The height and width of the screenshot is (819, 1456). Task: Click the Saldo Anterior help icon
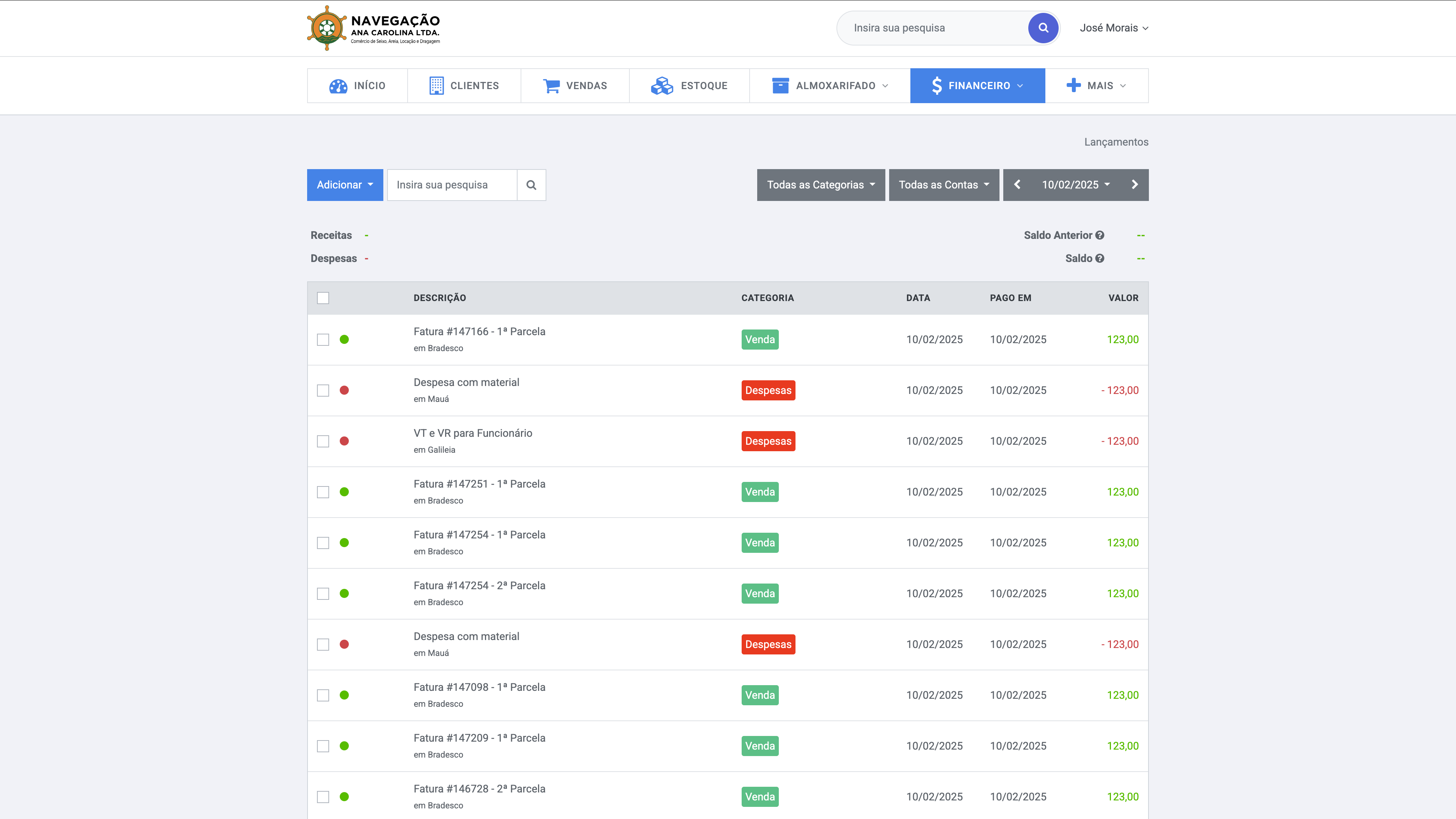(x=1100, y=235)
